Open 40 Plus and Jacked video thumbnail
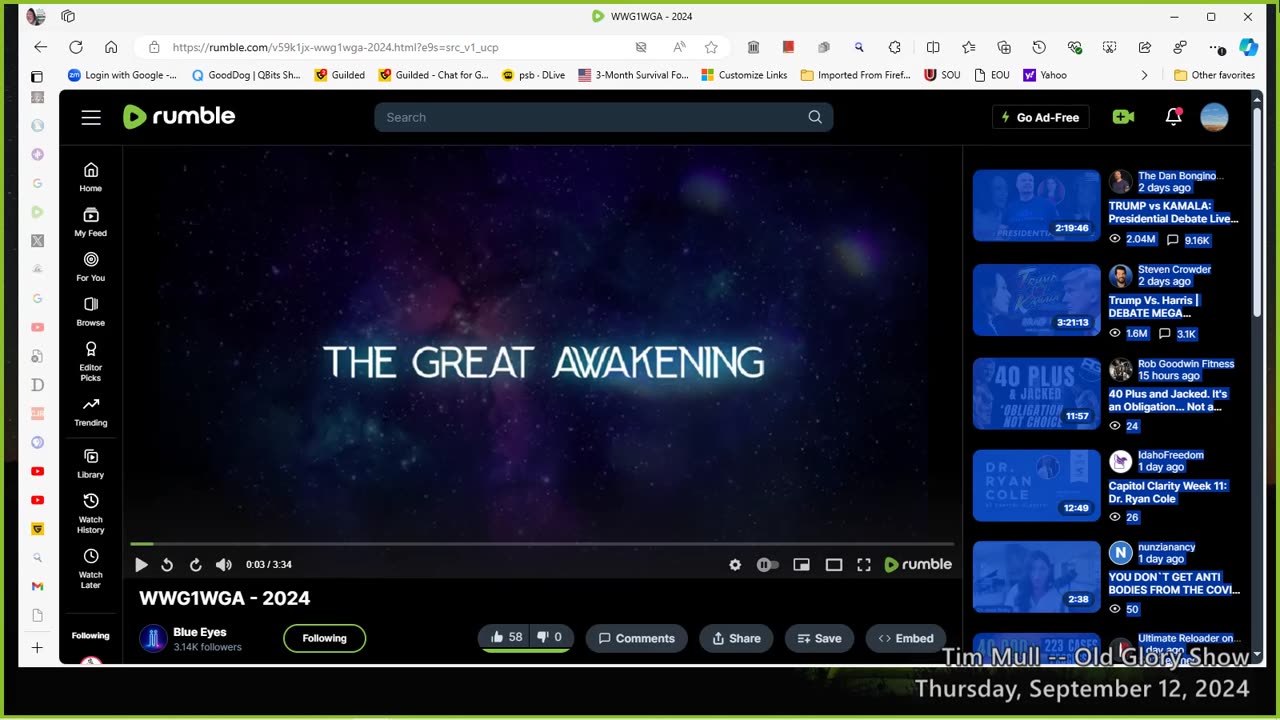Viewport: 1280px width, 720px height. [x=1036, y=393]
